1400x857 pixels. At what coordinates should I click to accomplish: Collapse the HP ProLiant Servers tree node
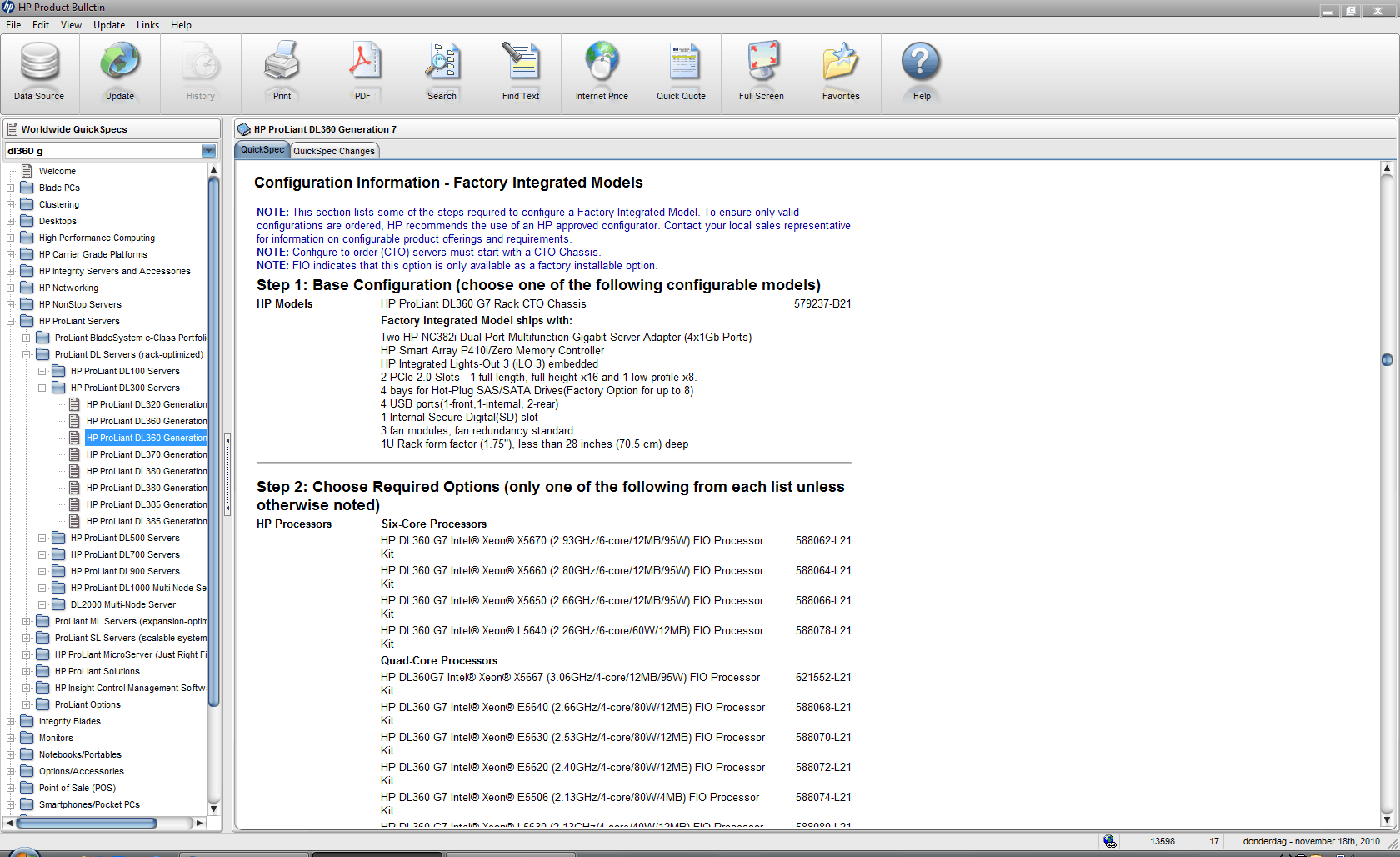point(10,321)
